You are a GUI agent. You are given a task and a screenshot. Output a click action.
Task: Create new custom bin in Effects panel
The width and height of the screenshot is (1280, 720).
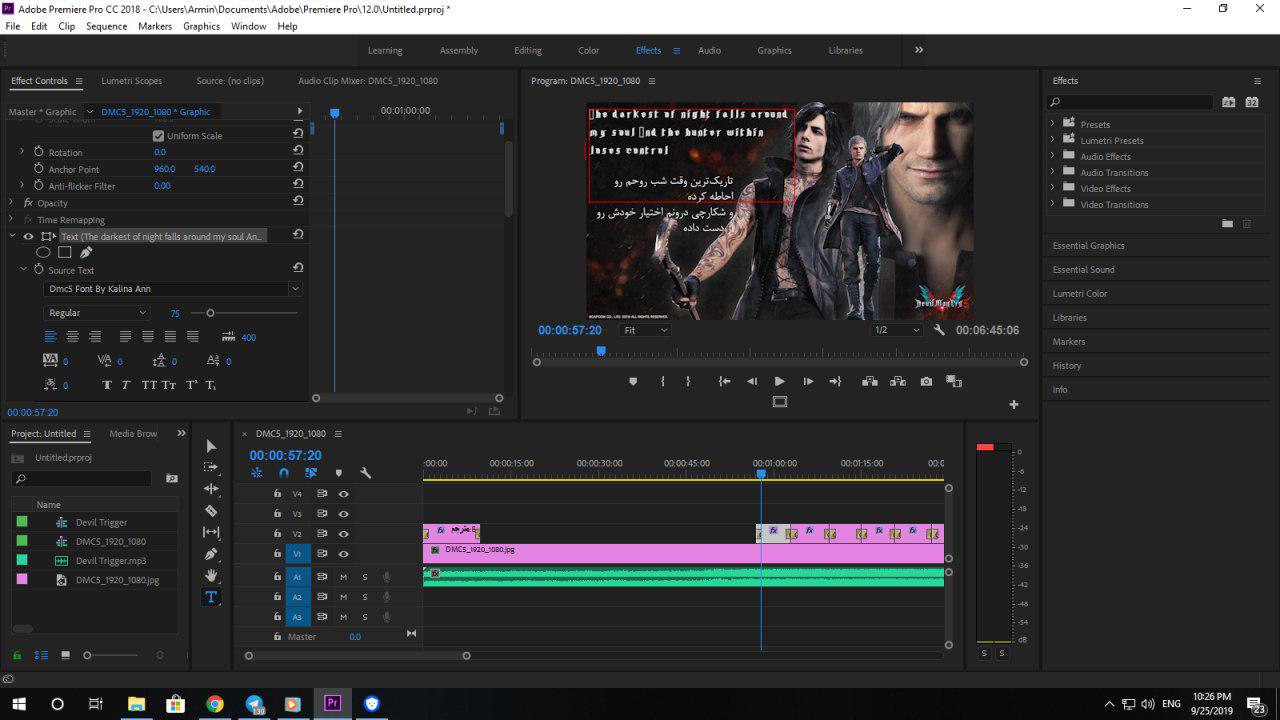click(1227, 223)
